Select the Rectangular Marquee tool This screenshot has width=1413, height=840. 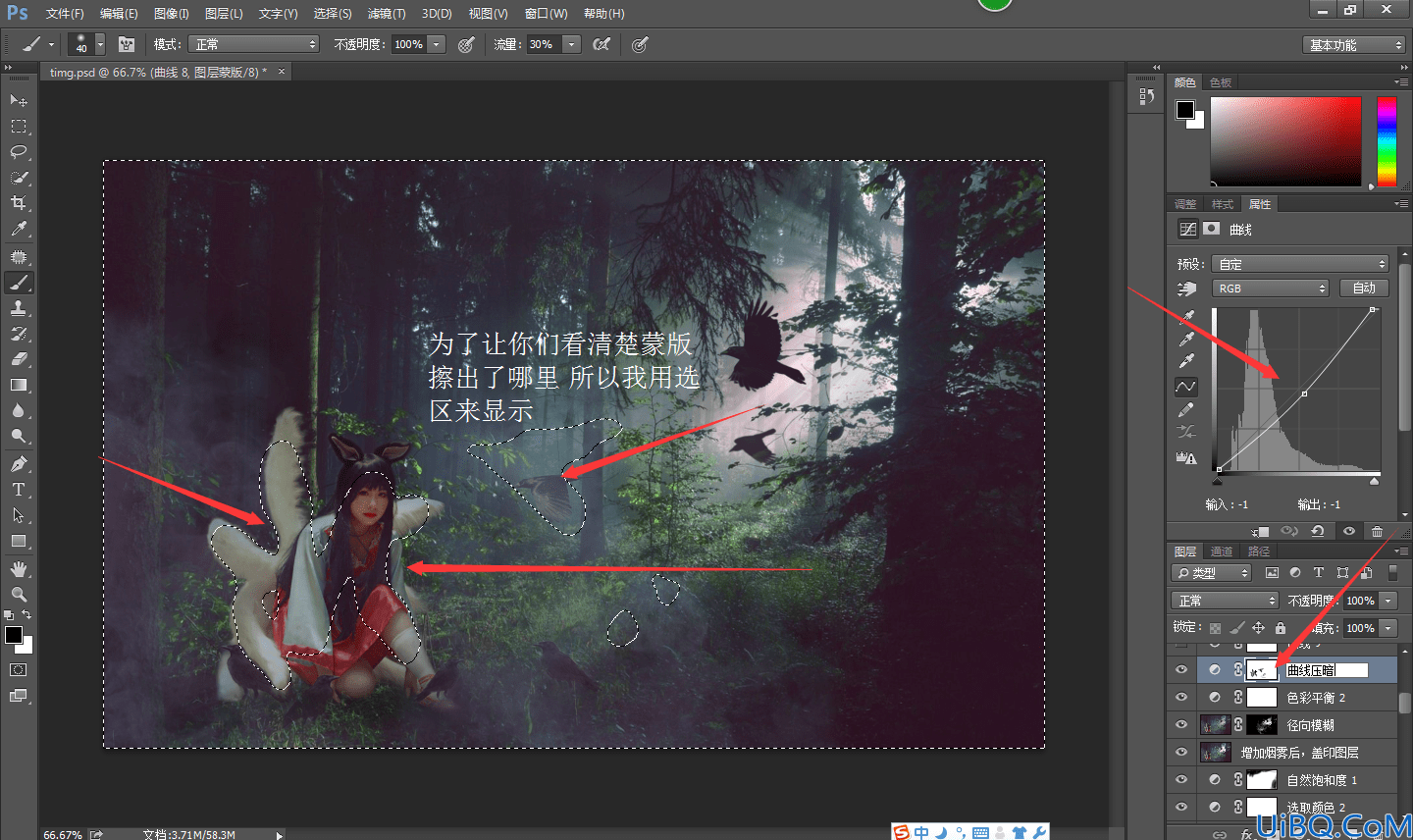(19, 127)
